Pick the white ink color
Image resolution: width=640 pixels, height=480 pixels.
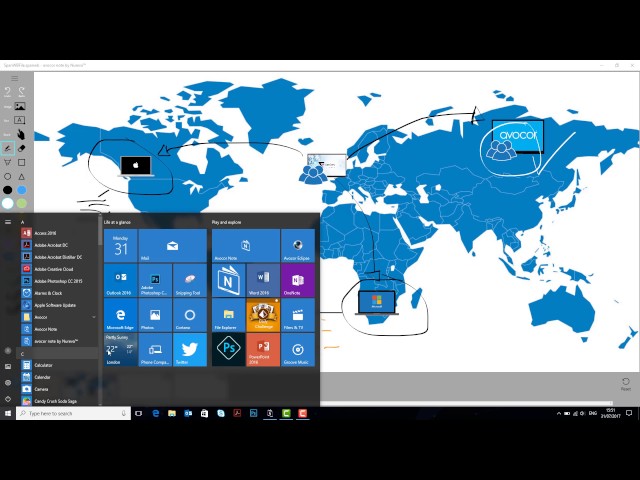click(x=7, y=203)
